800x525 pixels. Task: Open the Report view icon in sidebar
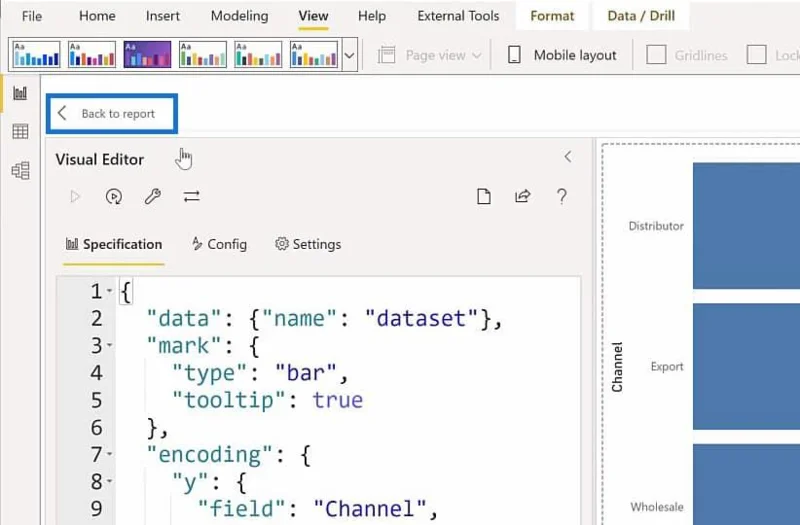[x=20, y=93]
